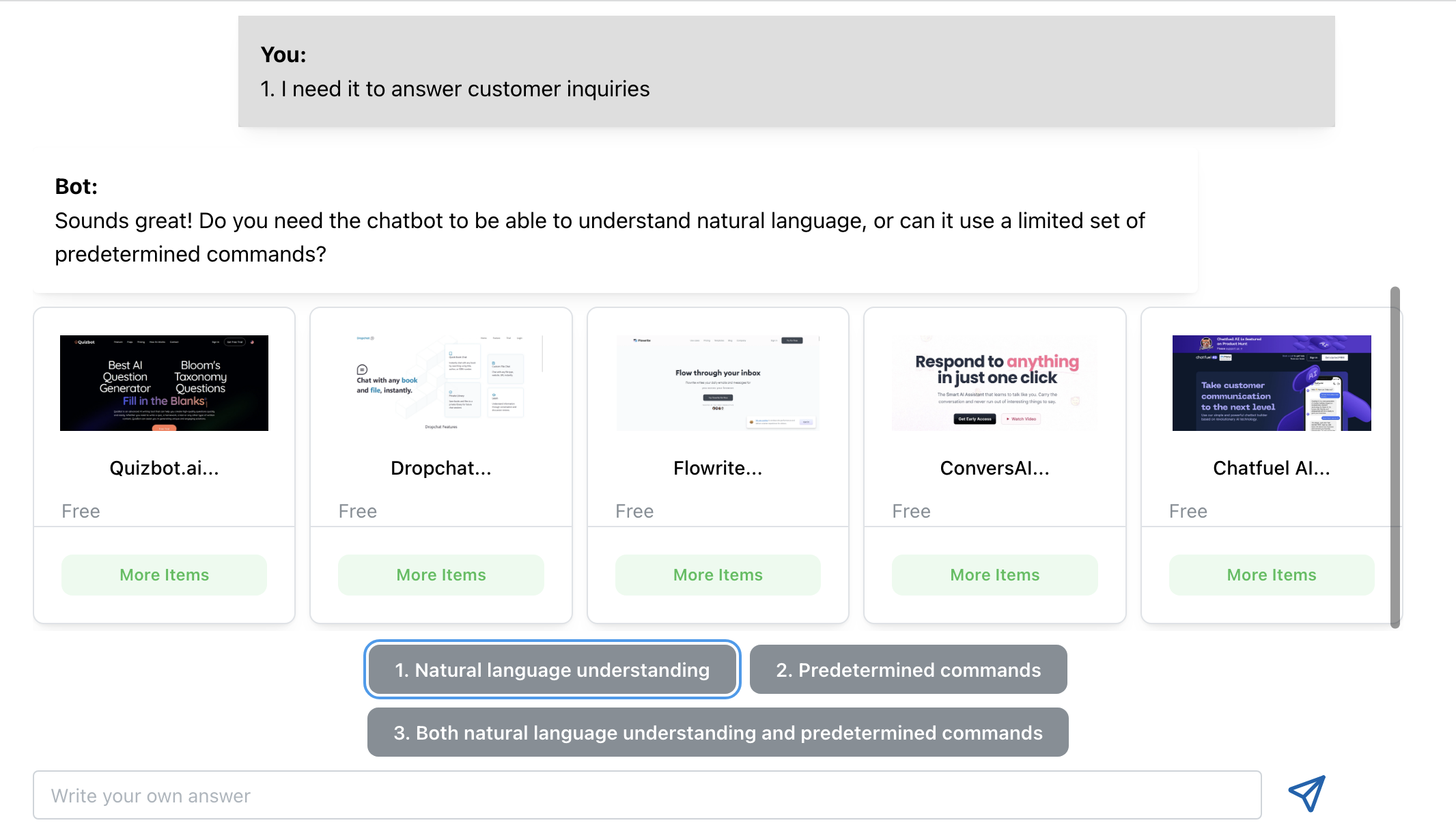1456x840 pixels.
Task: Click More Items under ConversAI
Action: tap(995, 575)
